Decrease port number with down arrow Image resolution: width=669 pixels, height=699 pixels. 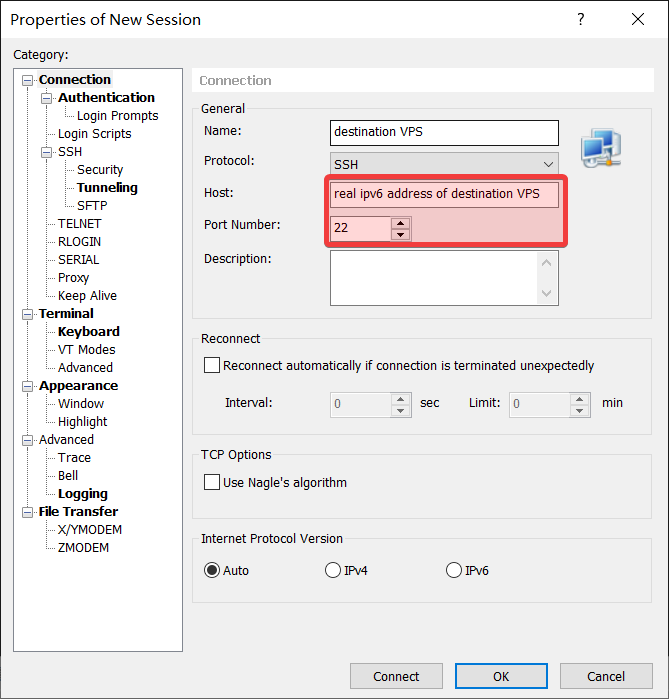coord(401,235)
